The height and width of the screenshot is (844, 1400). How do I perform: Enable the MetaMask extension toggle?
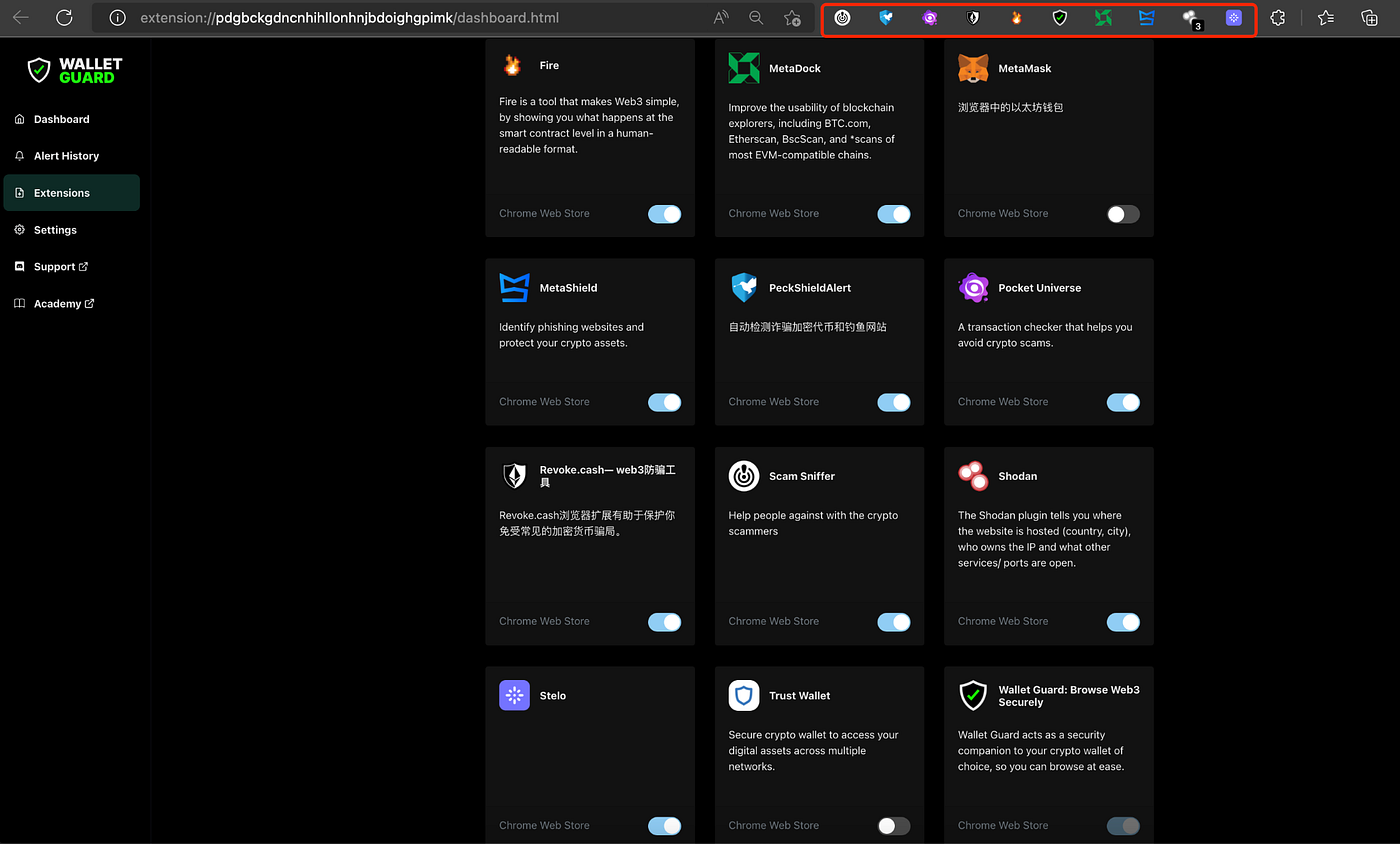tap(1123, 214)
